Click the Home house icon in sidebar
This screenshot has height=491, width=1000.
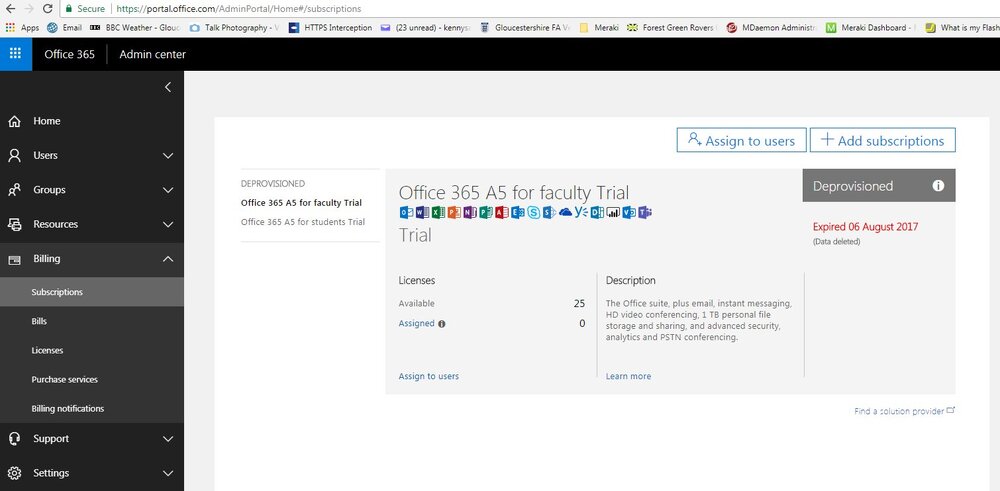pyautogui.click(x=15, y=121)
